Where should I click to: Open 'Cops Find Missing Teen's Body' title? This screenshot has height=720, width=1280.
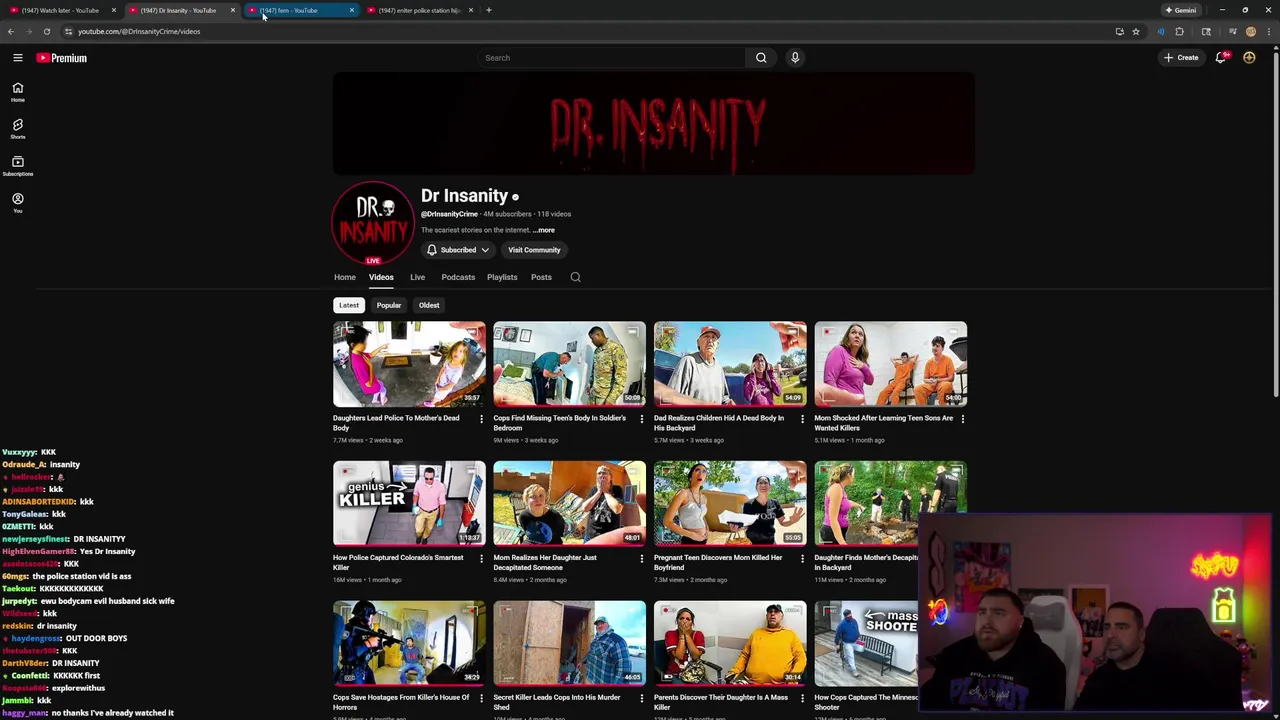pyautogui.click(x=560, y=423)
